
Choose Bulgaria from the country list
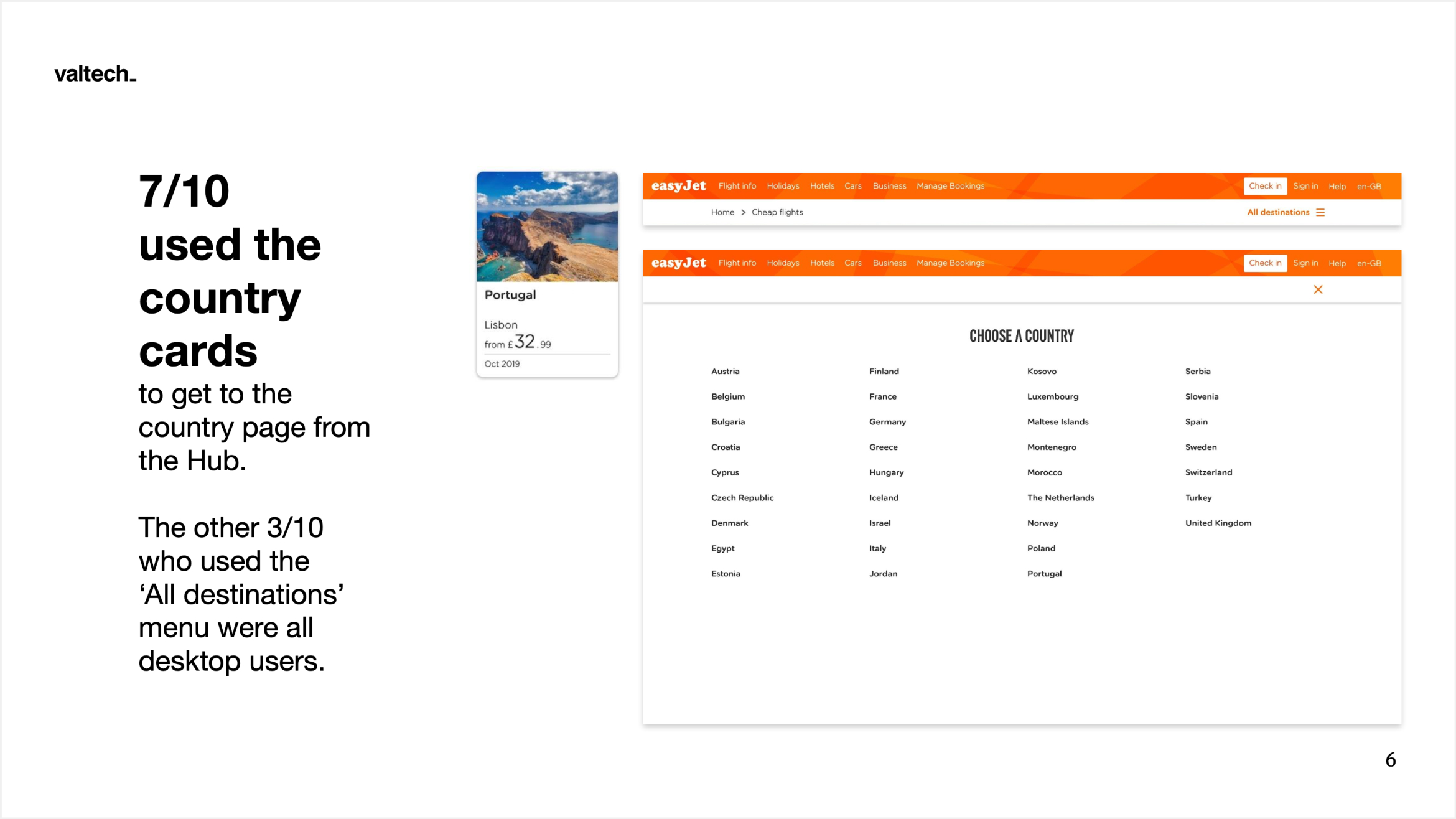tap(727, 422)
